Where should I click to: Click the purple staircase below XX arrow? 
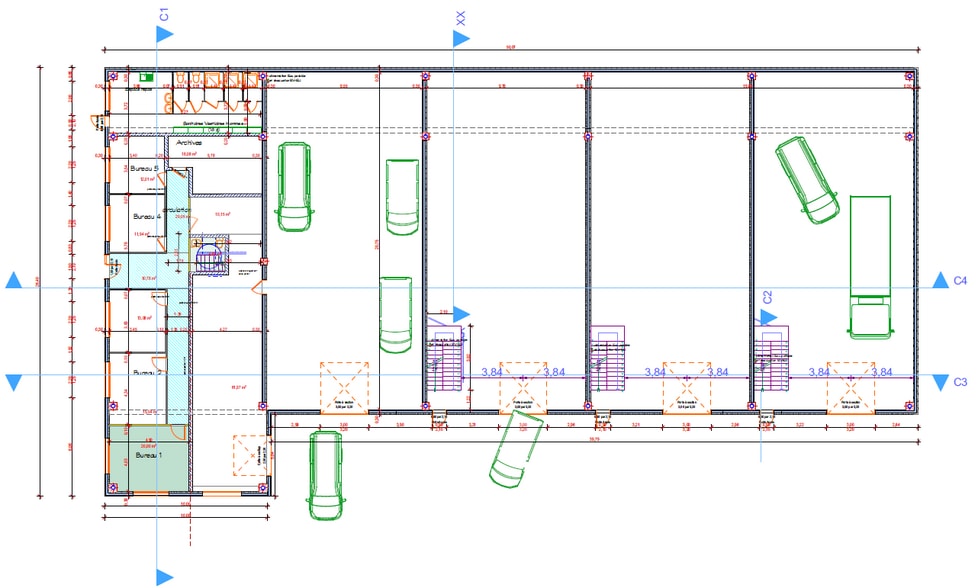[447, 356]
